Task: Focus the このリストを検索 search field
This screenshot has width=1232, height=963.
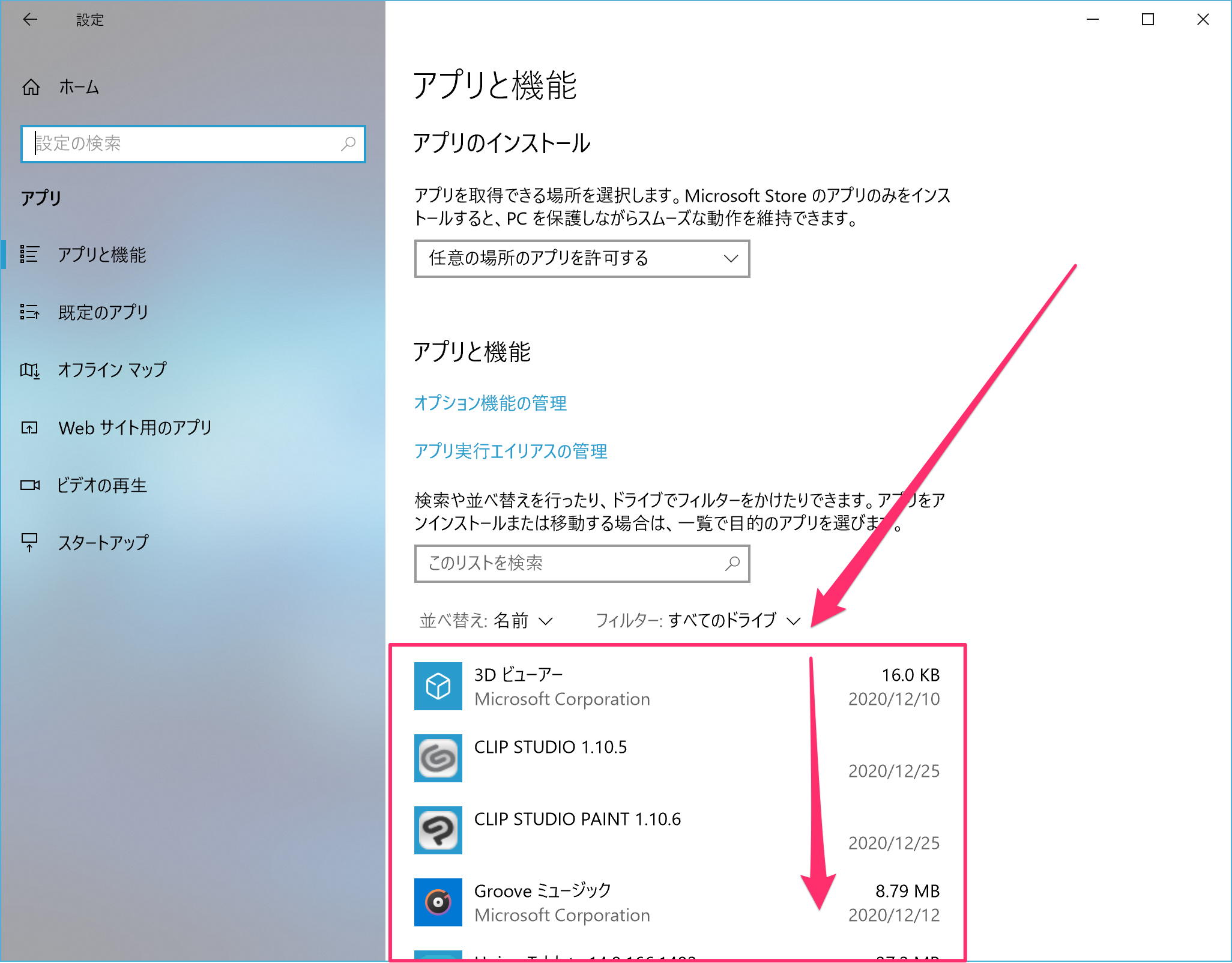Action: (x=582, y=563)
